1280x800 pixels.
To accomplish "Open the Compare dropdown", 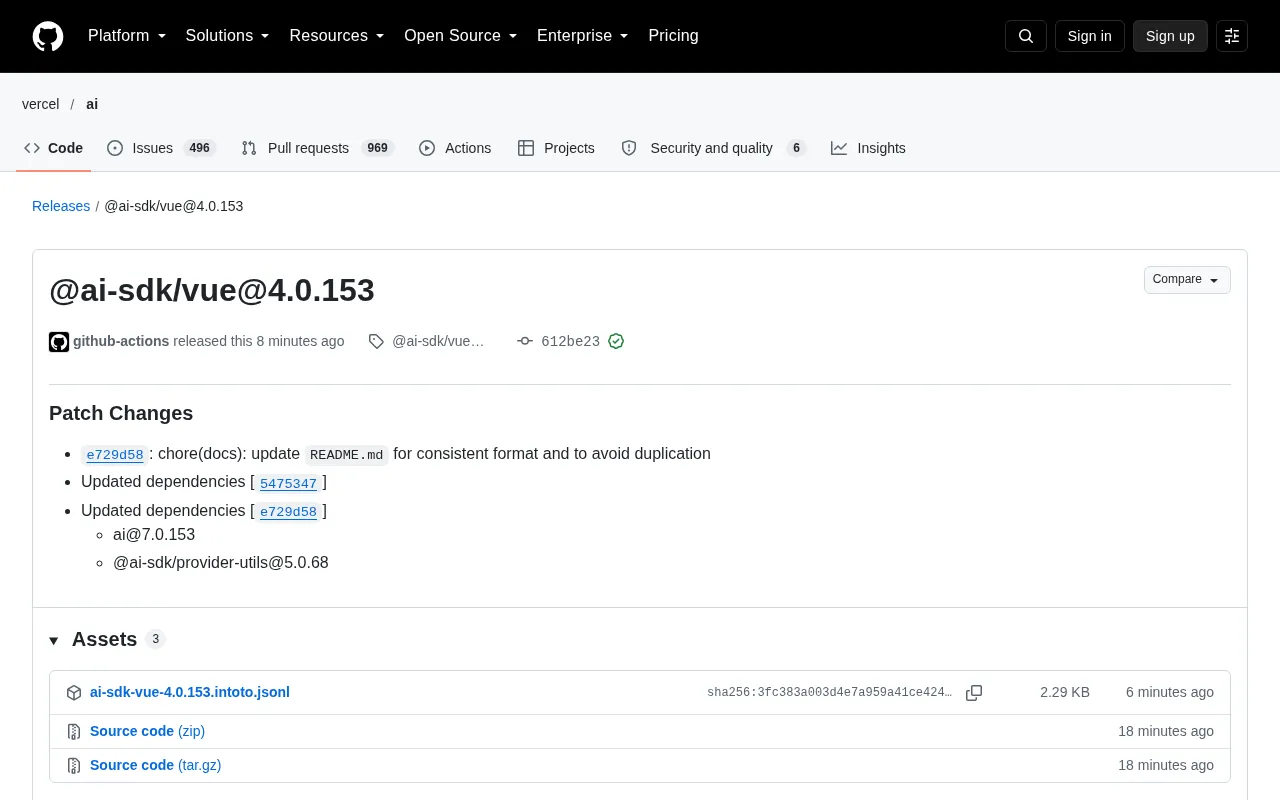I will pyautogui.click(x=1187, y=280).
